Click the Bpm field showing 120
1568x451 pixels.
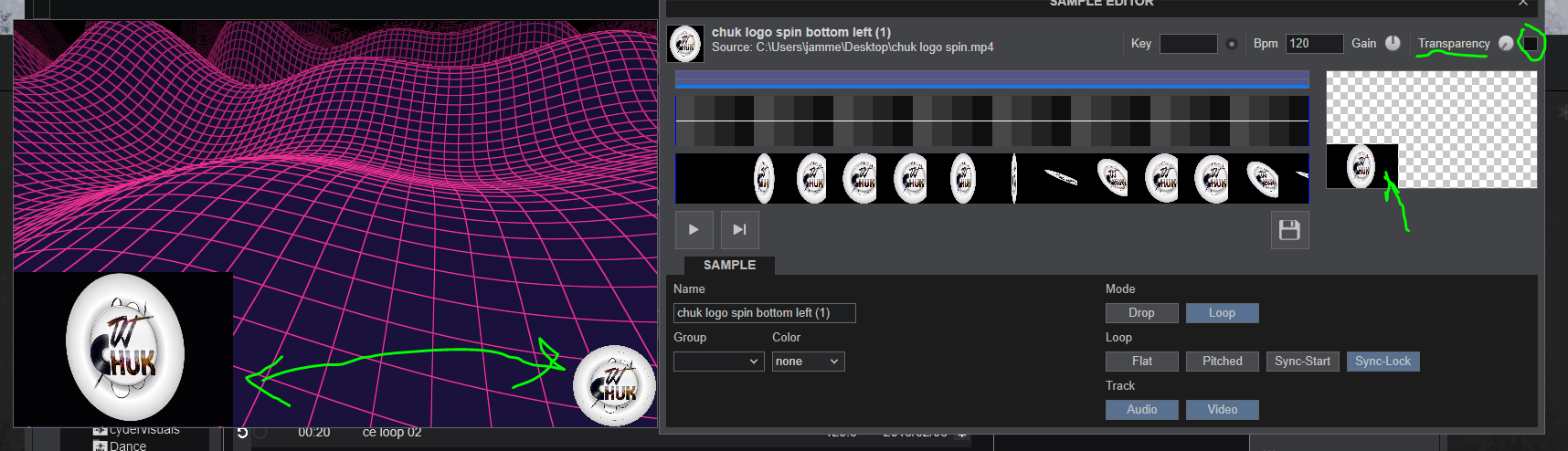pos(1314,44)
